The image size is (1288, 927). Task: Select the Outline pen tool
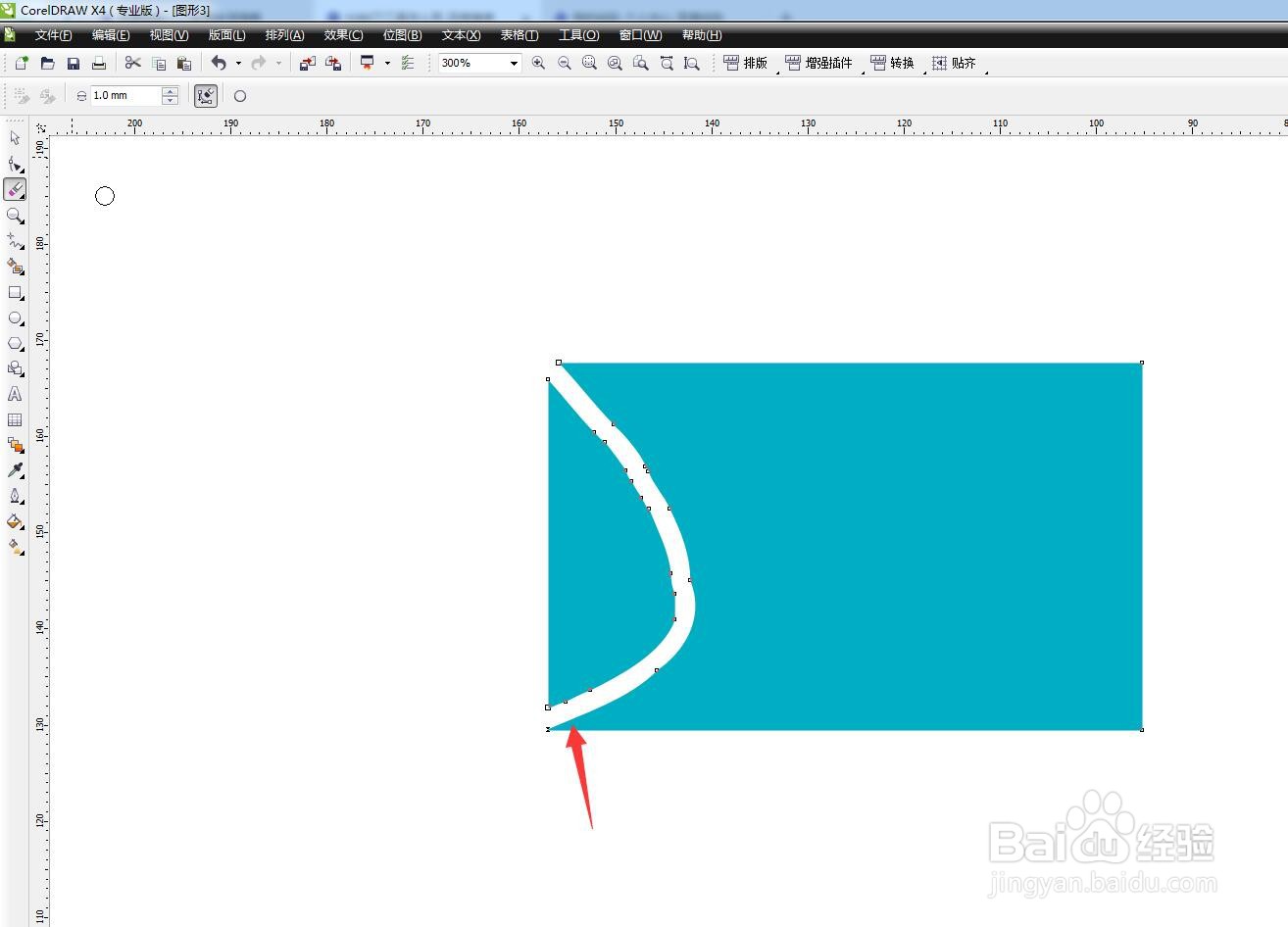point(15,496)
